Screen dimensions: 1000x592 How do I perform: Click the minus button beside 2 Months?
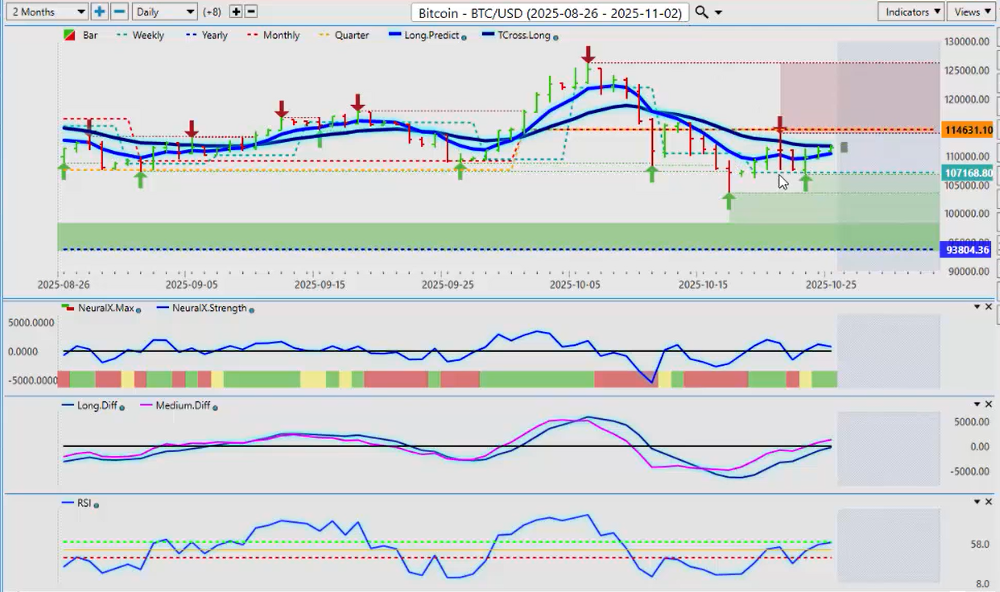pyautogui.click(x=119, y=11)
